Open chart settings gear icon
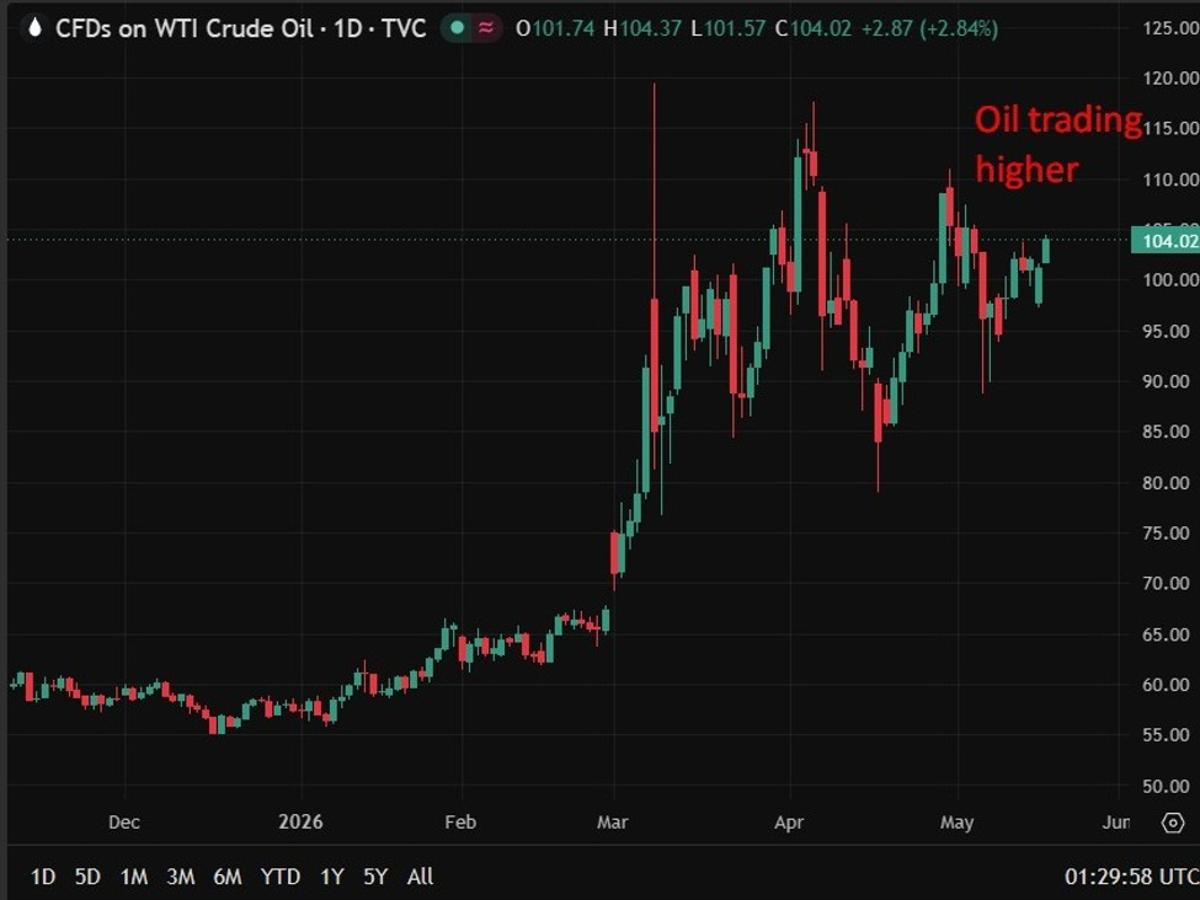This screenshot has height=900, width=1200. pyautogui.click(x=1172, y=822)
